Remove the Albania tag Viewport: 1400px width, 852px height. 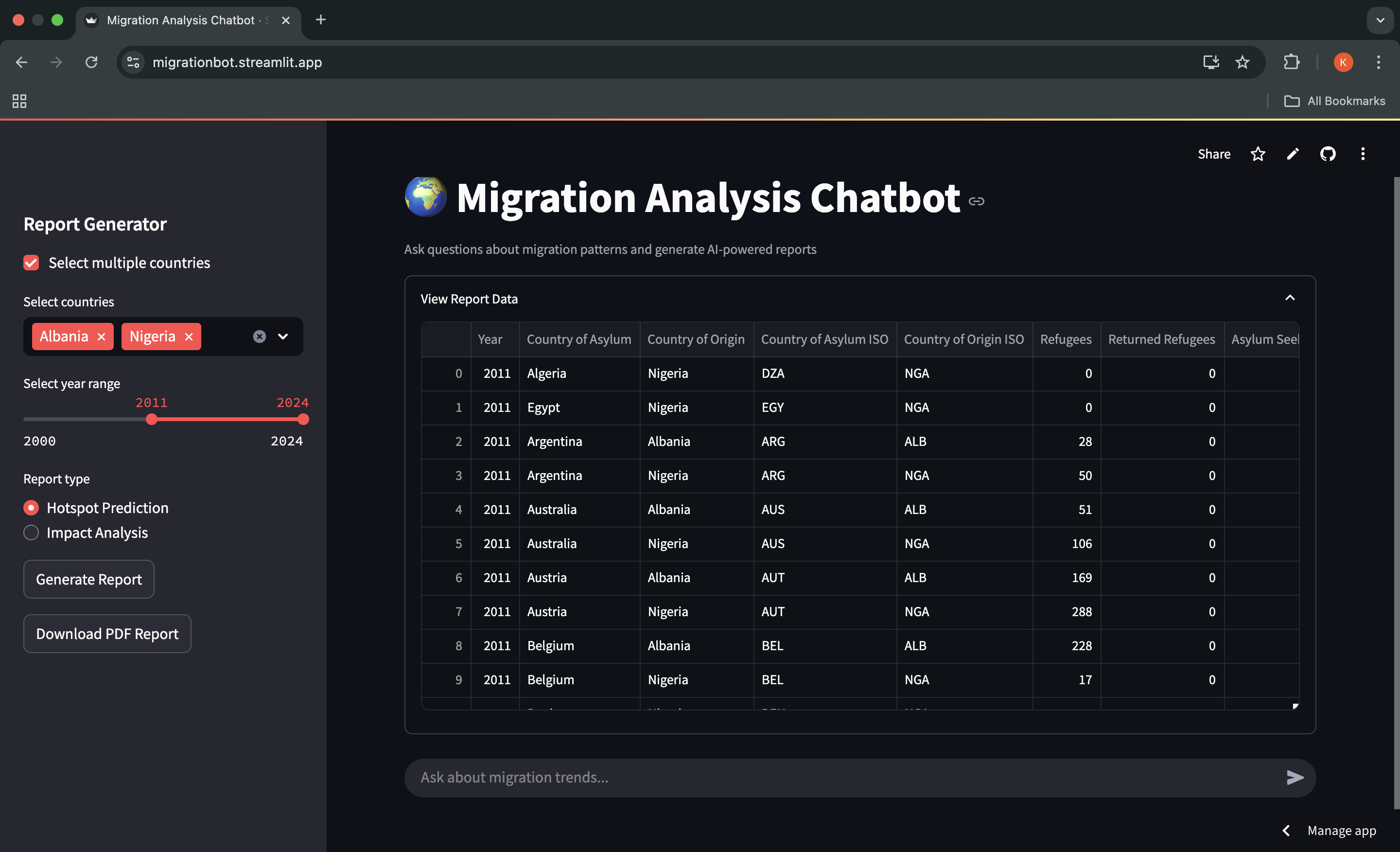102,337
